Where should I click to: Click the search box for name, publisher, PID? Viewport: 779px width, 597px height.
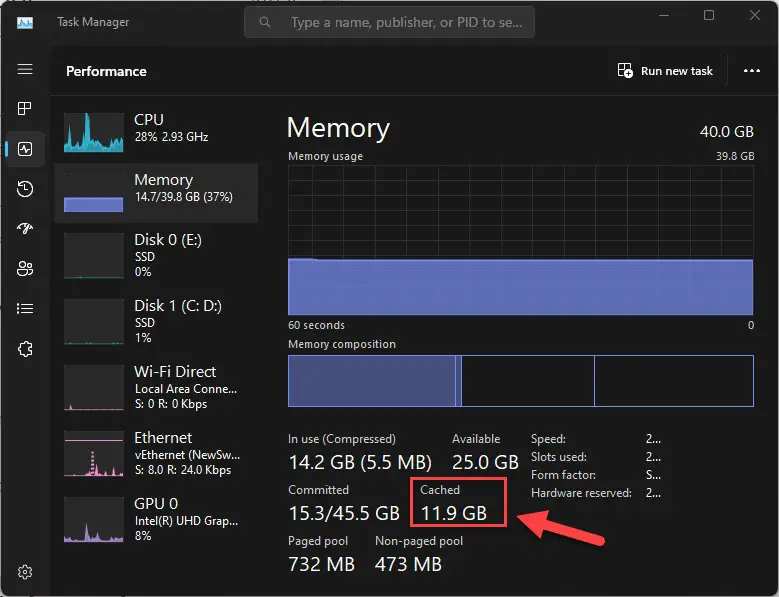pyautogui.click(x=390, y=22)
